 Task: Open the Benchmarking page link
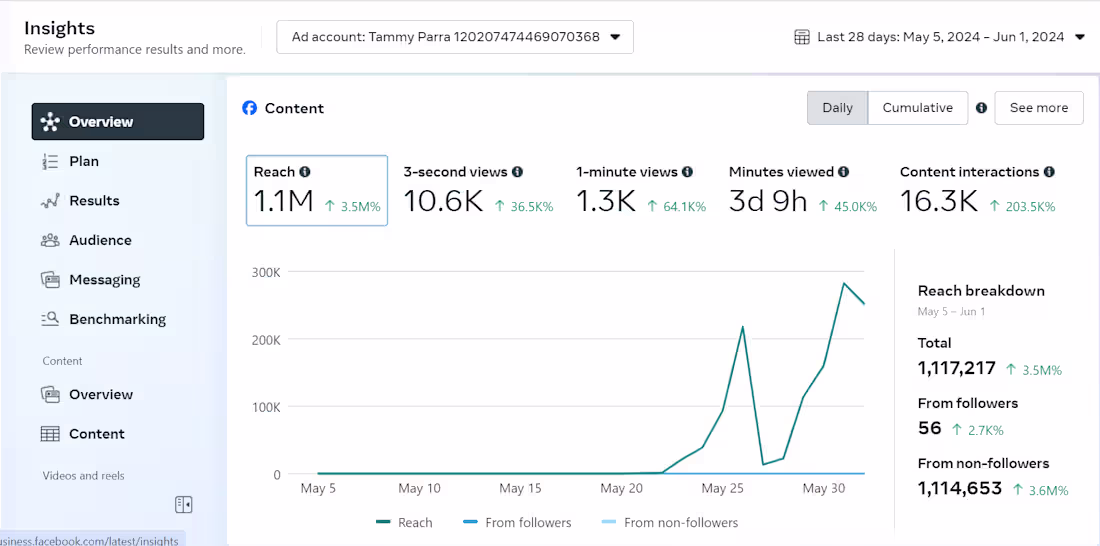click(117, 320)
